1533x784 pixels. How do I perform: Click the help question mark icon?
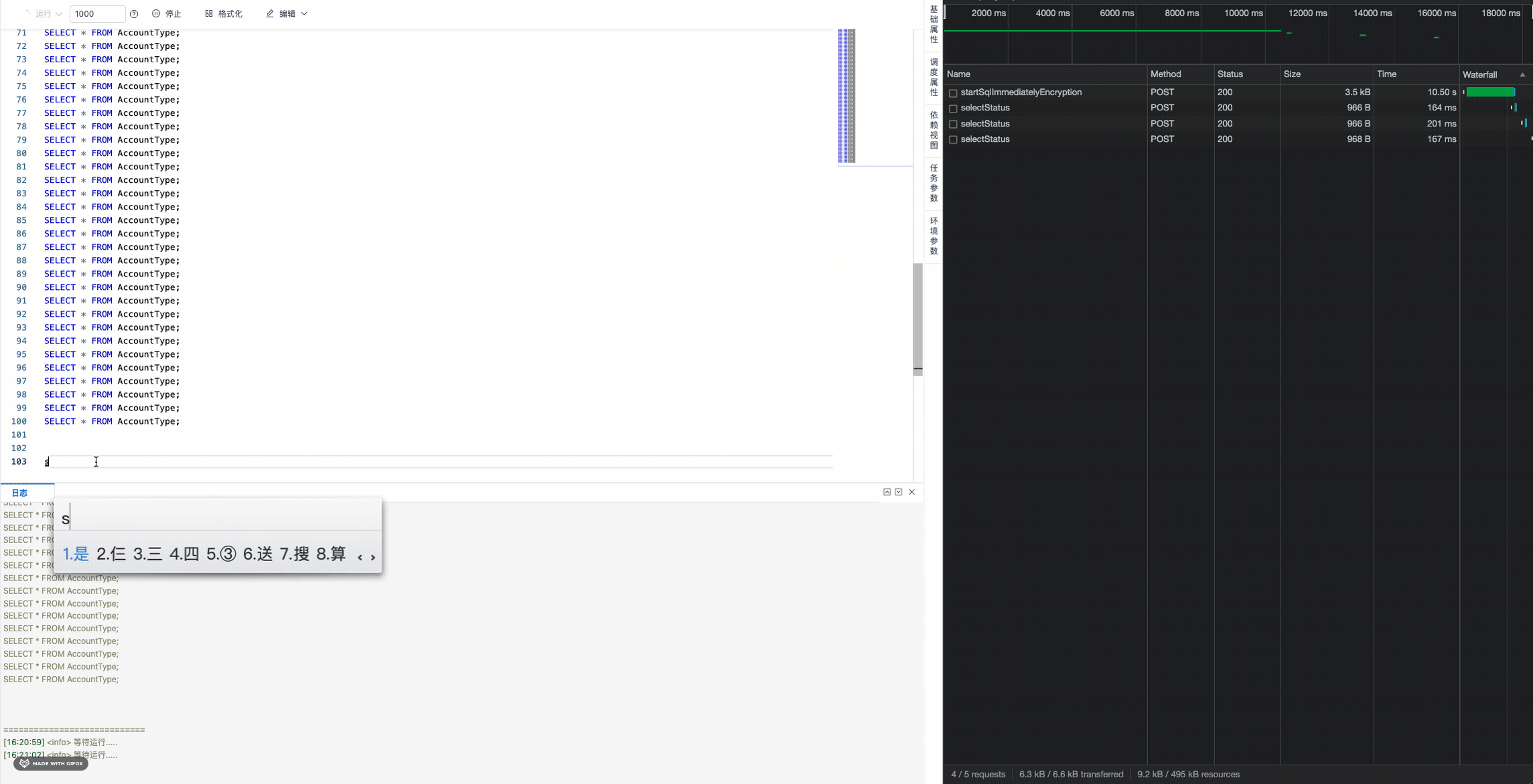coord(134,14)
